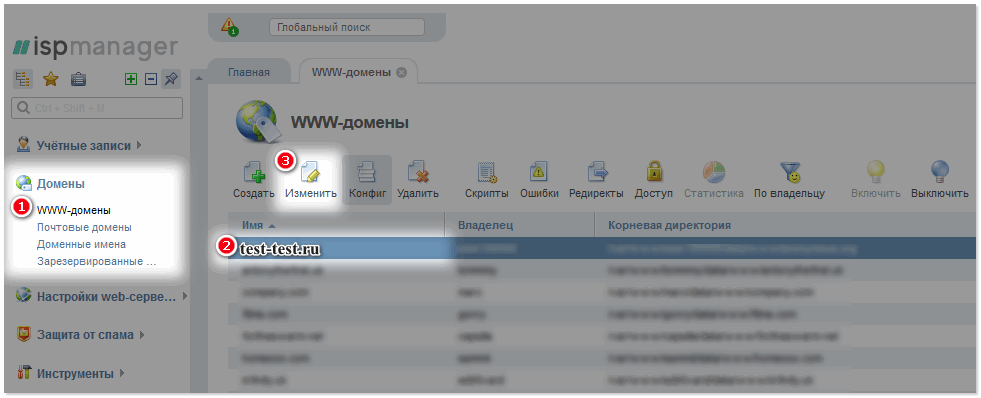Click the Глобальный поиск search field
Screen dimensions: 981x398
click(x=347, y=28)
